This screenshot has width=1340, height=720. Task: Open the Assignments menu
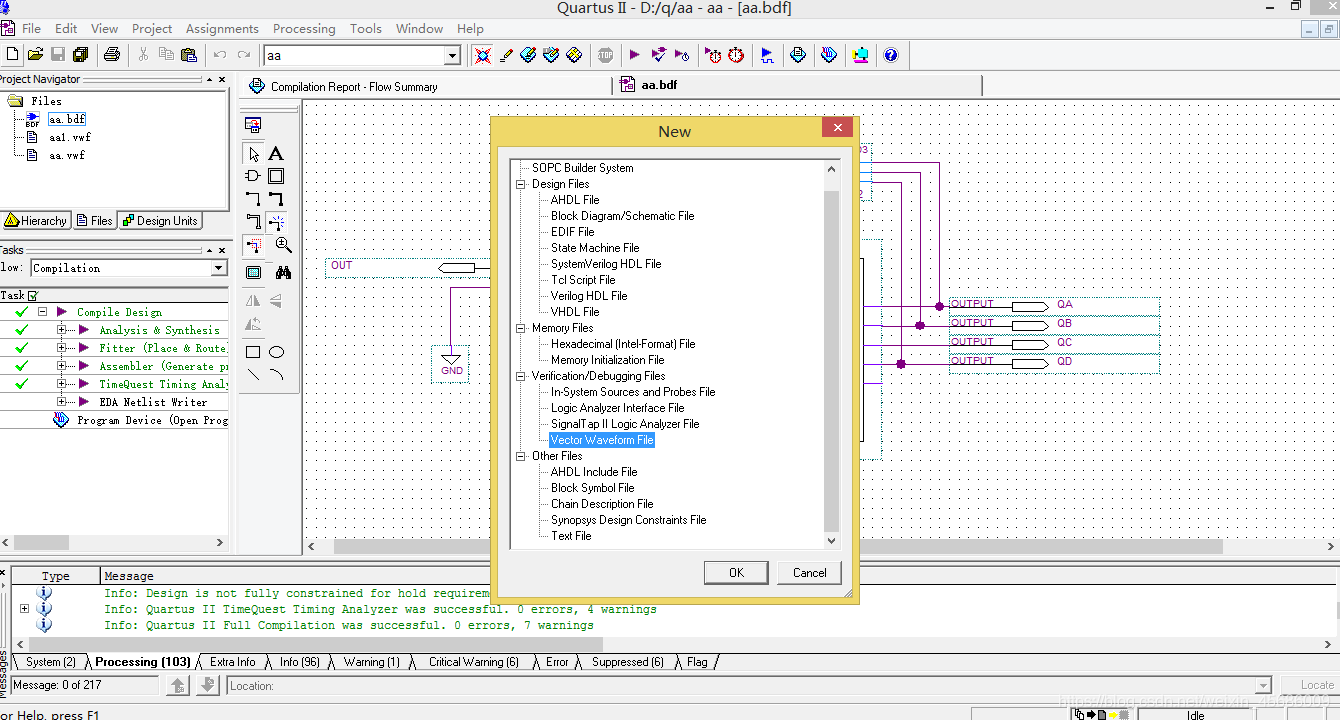222,28
